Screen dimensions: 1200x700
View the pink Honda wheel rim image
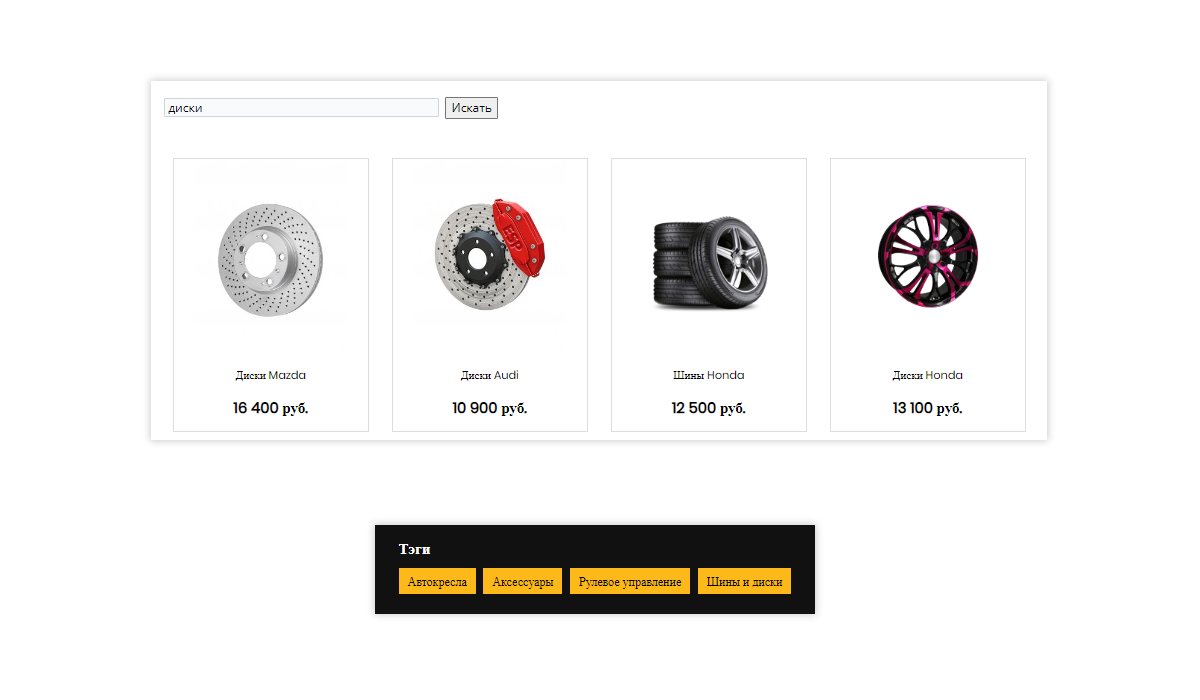928,256
